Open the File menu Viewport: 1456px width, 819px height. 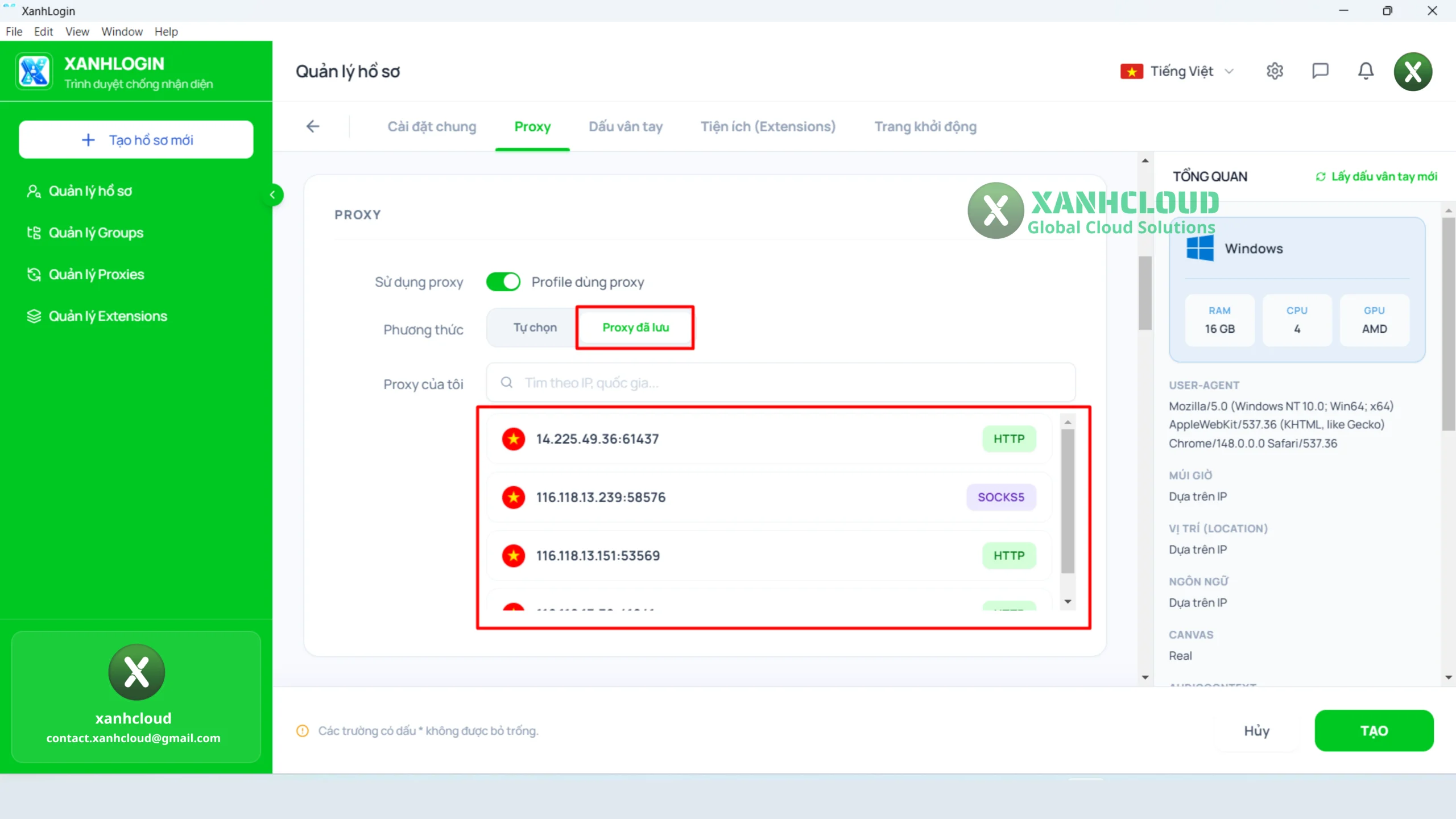[x=14, y=31]
